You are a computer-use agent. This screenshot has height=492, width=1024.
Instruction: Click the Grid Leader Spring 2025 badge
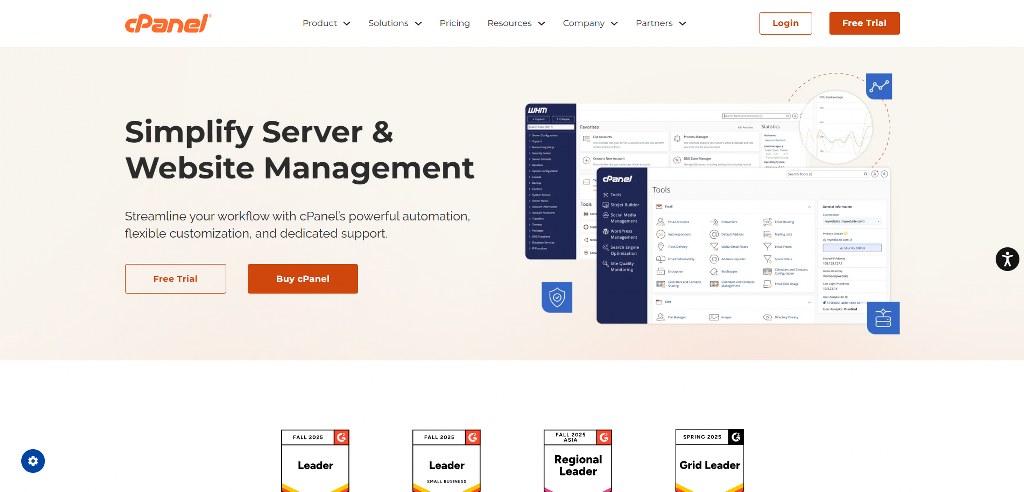click(709, 461)
